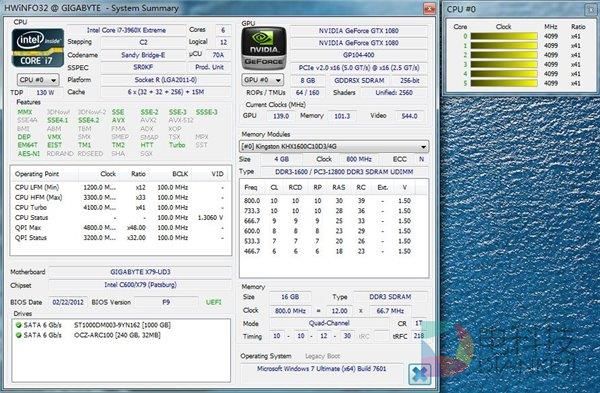This screenshot has width=600, height=393.
Task: Click the Stepping value 'C2'
Action: [x=143, y=42]
